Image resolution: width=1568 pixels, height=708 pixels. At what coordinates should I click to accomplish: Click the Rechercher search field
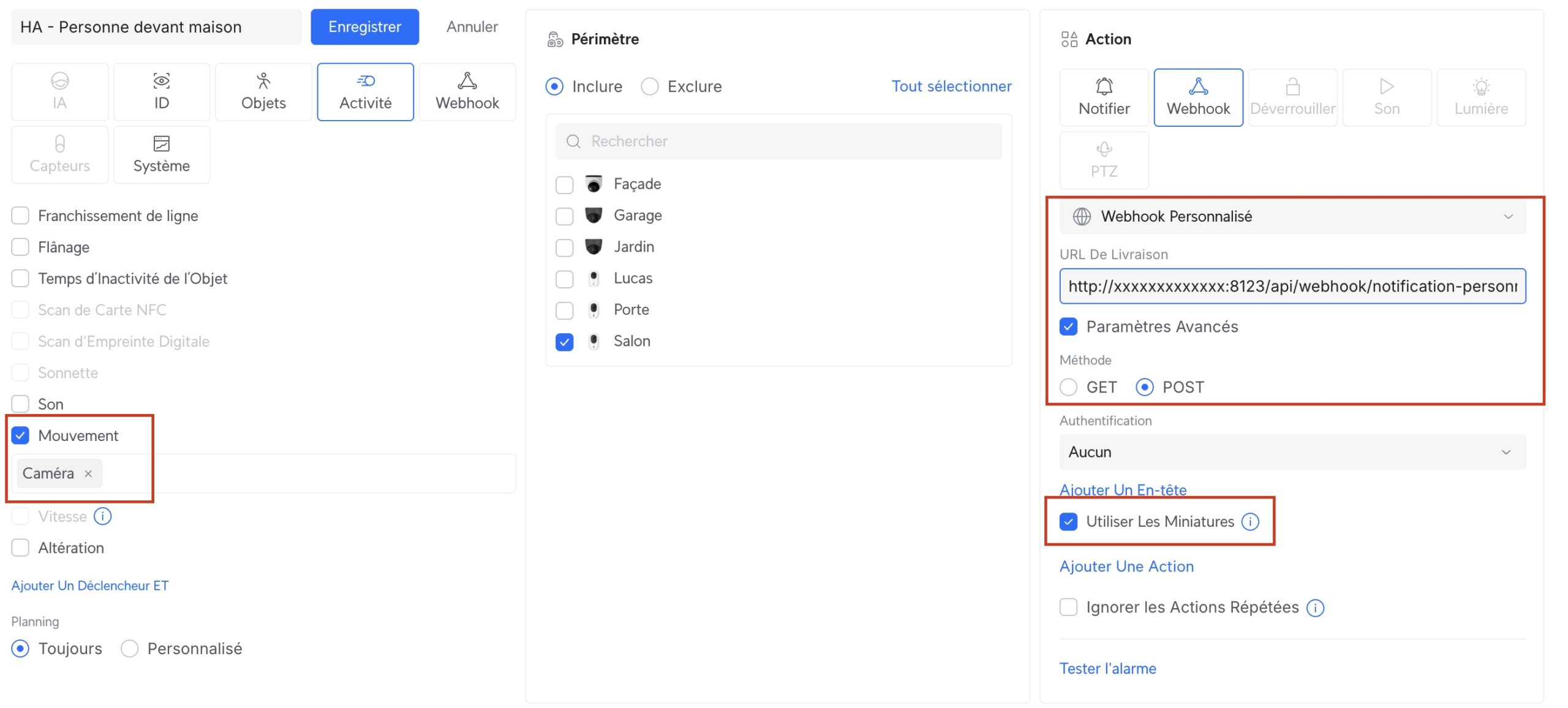[x=778, y=141]
